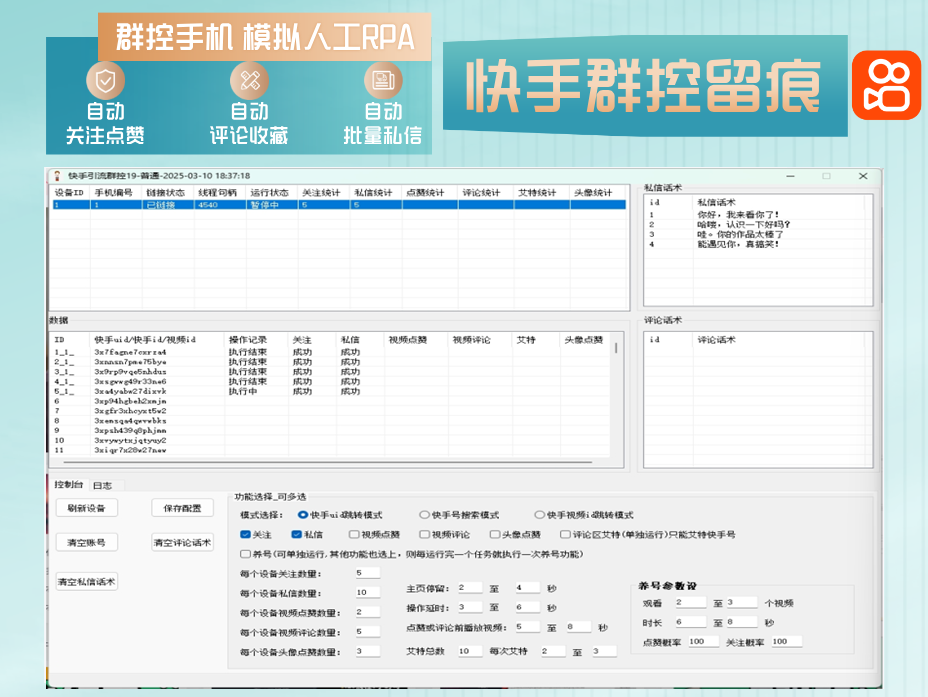Click the 关注统计 column header

[x=323, y=193]
